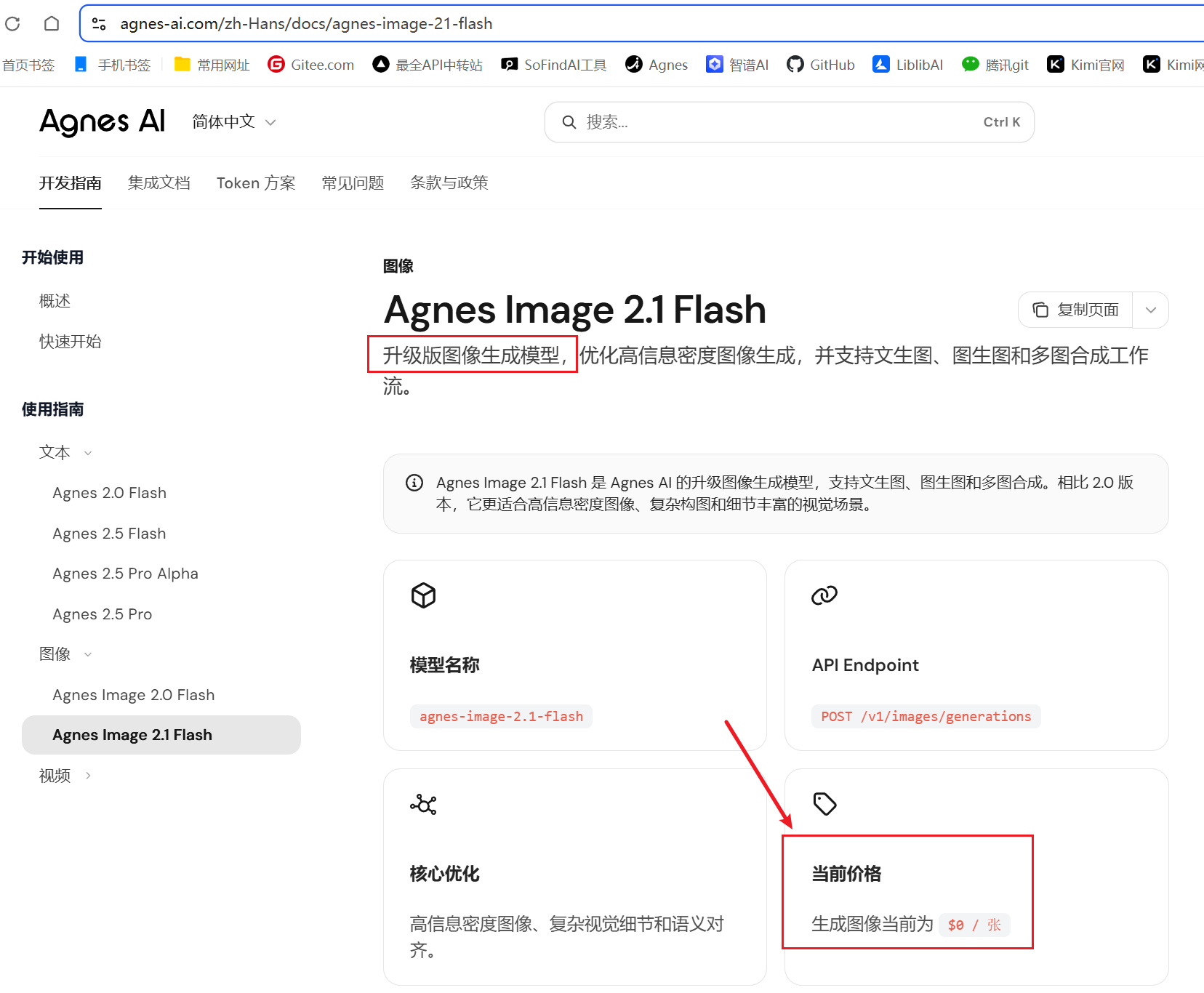Click the price tag icon above 当前价格

[824, 804]
